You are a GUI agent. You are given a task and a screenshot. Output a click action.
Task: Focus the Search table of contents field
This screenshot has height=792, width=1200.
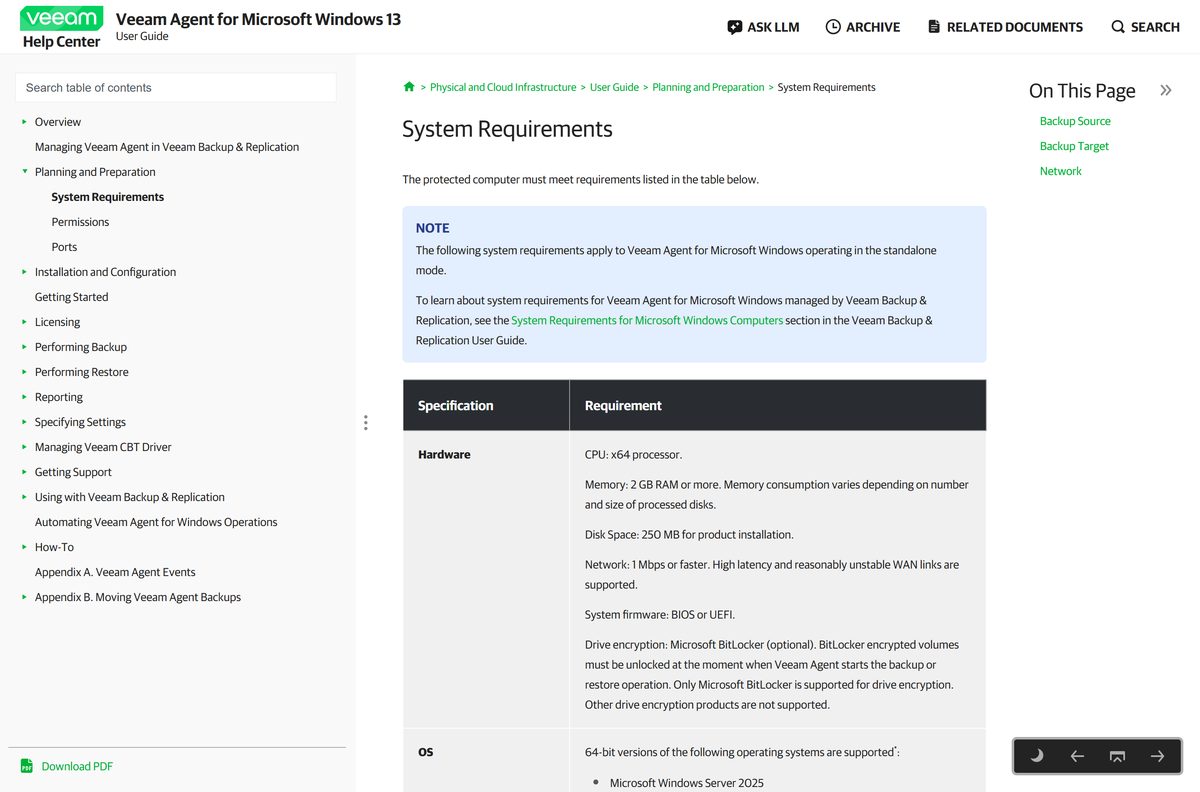[x=176, y=88]
